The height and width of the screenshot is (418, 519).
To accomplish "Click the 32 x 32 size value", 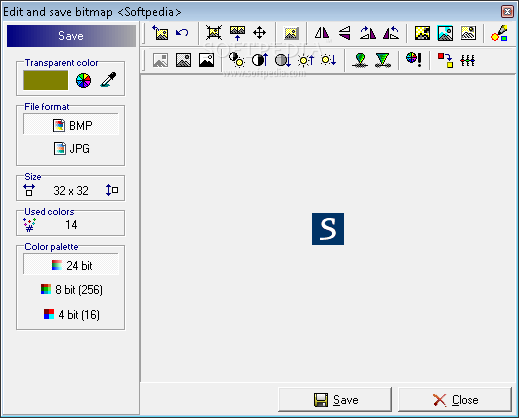I will click(71, 191).
